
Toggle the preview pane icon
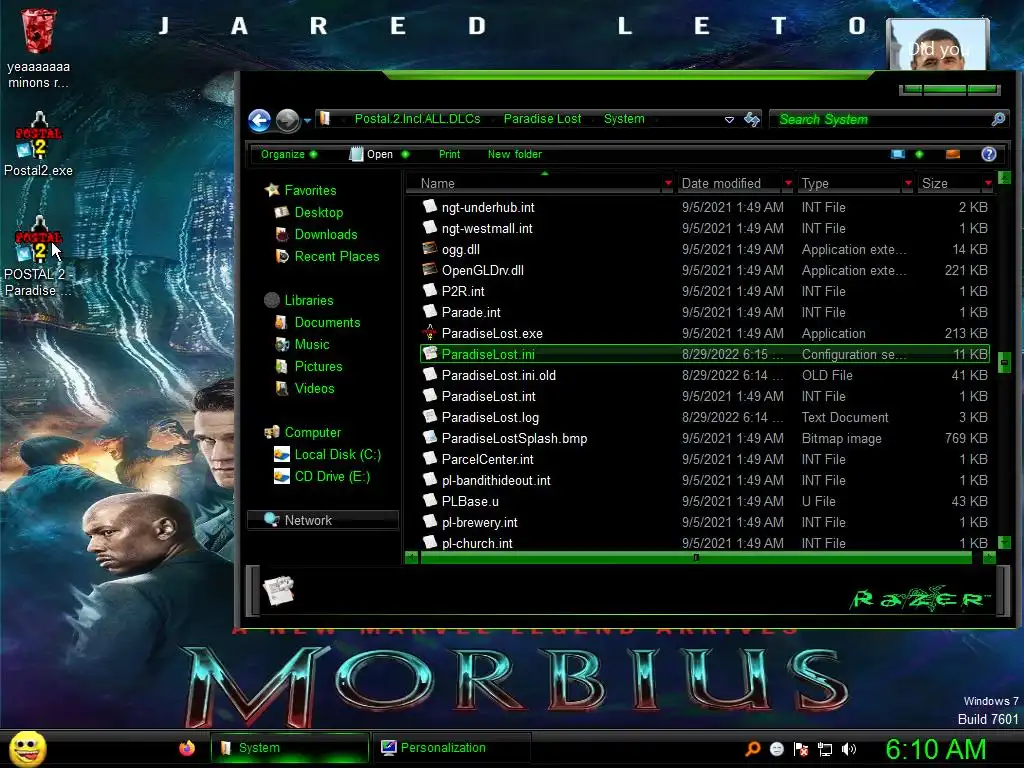[953, 154]
